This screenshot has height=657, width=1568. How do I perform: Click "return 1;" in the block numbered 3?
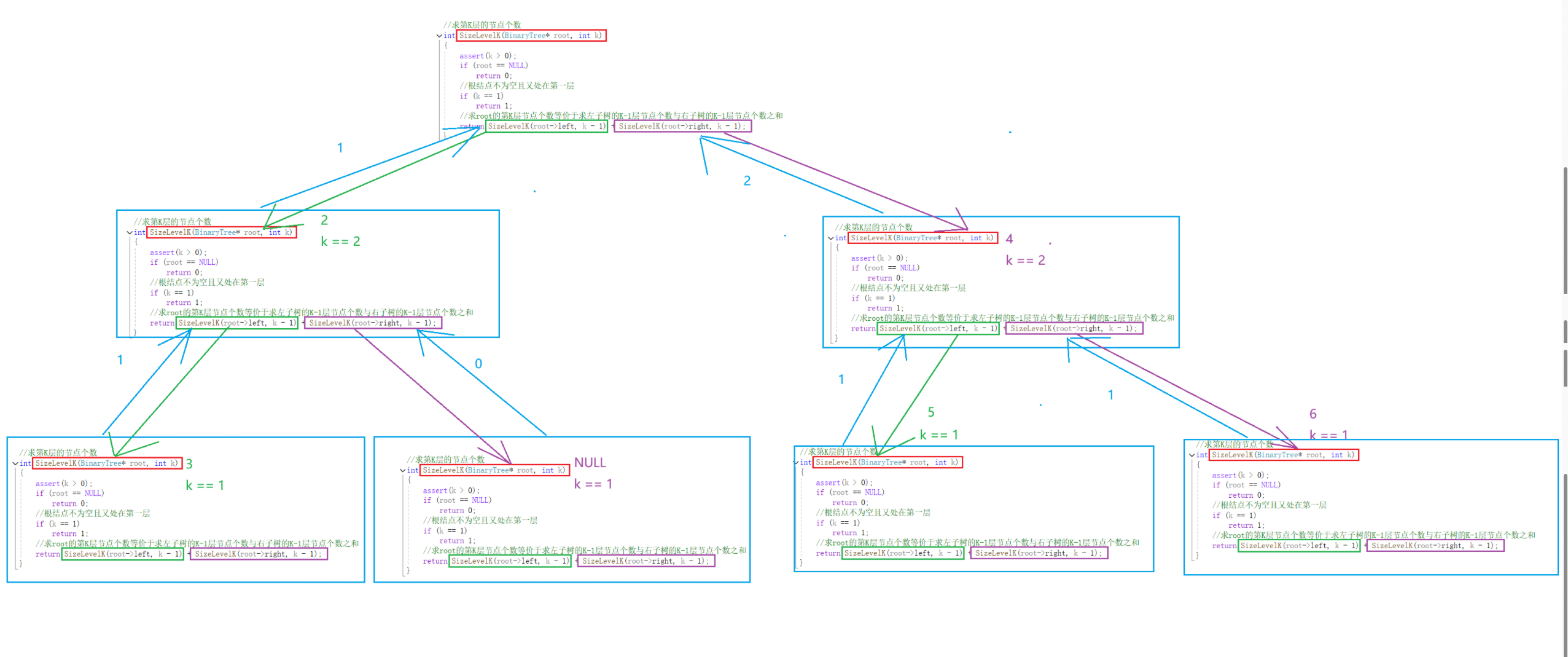point(69,534)
